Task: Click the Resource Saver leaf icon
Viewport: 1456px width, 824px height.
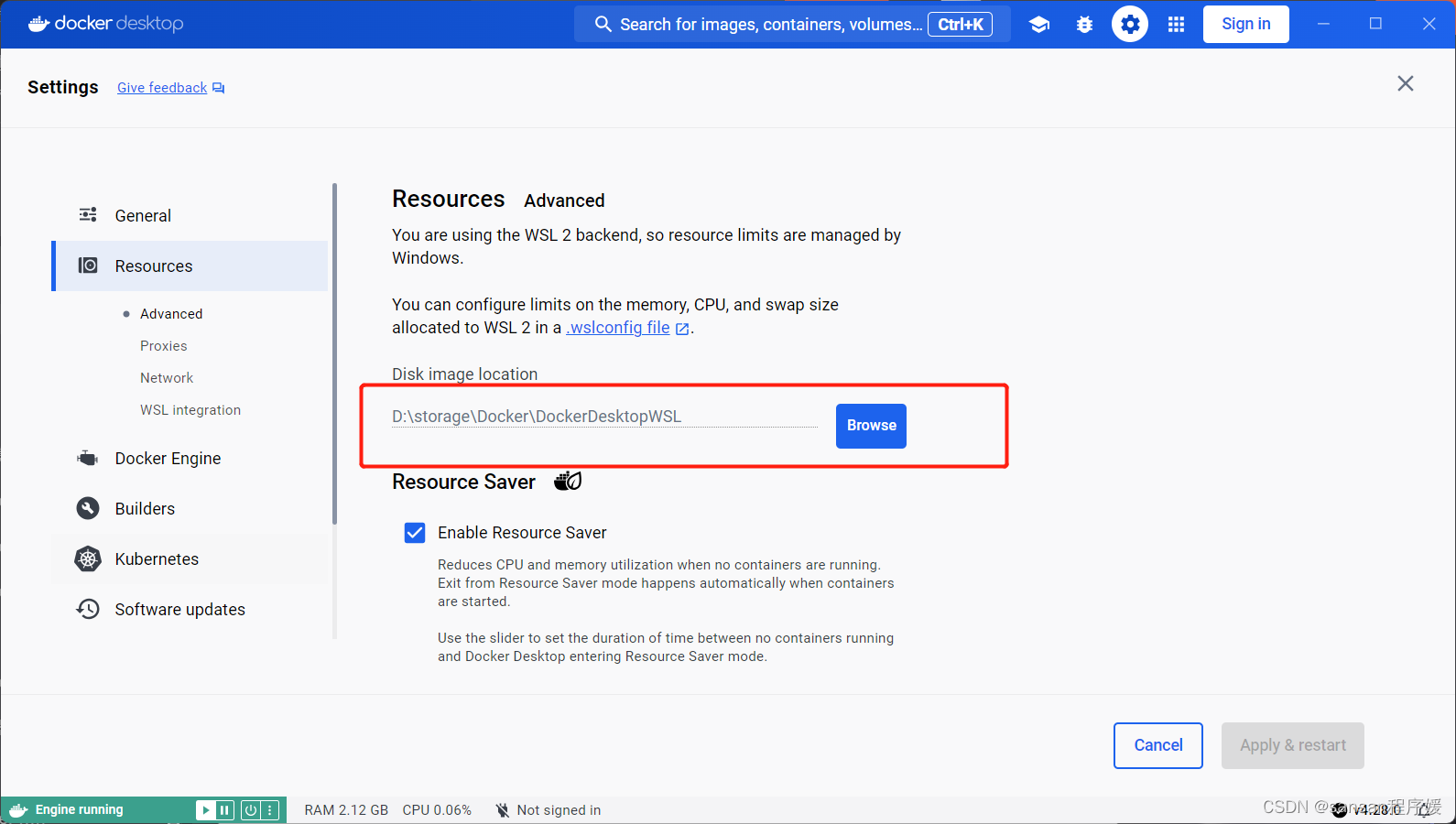Action: click(x=568, y=481)
